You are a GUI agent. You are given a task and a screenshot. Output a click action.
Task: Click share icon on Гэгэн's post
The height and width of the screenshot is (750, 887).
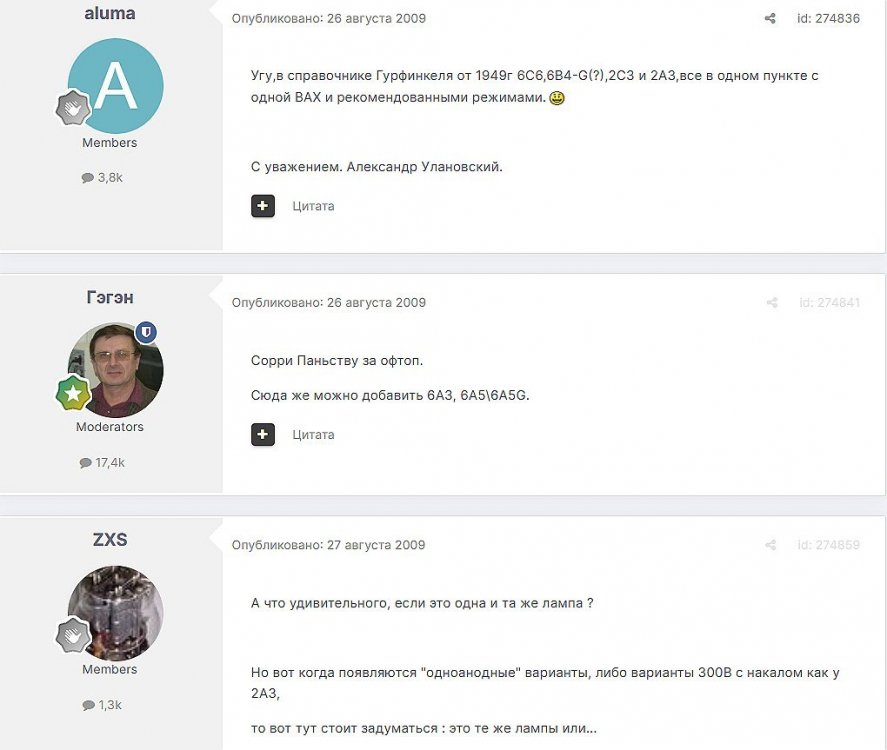pos(770,302)
